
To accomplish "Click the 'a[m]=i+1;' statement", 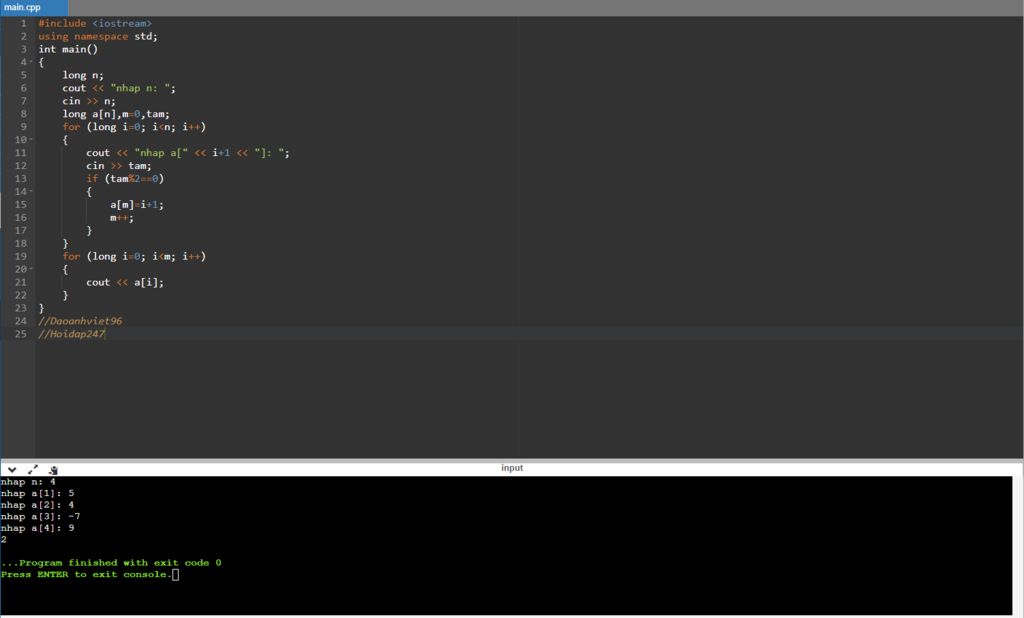I will coord(137,204).
